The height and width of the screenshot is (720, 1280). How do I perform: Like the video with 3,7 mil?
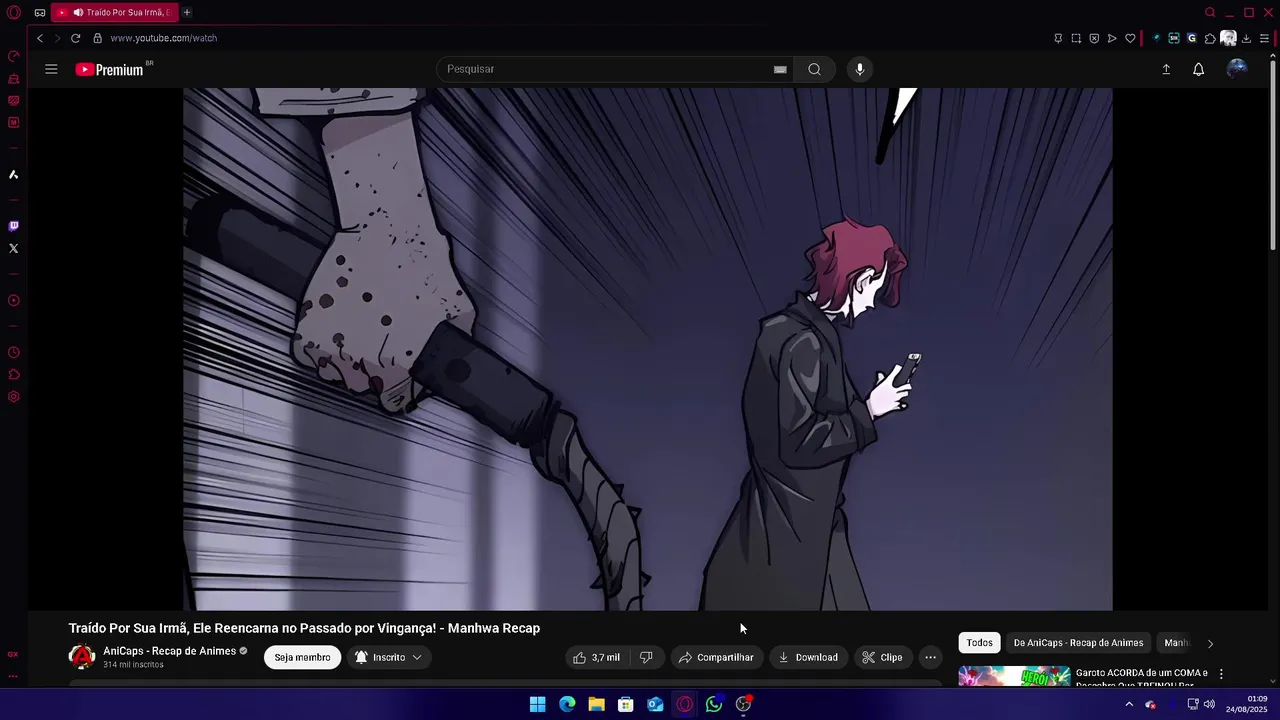click(x=596, y=657)
